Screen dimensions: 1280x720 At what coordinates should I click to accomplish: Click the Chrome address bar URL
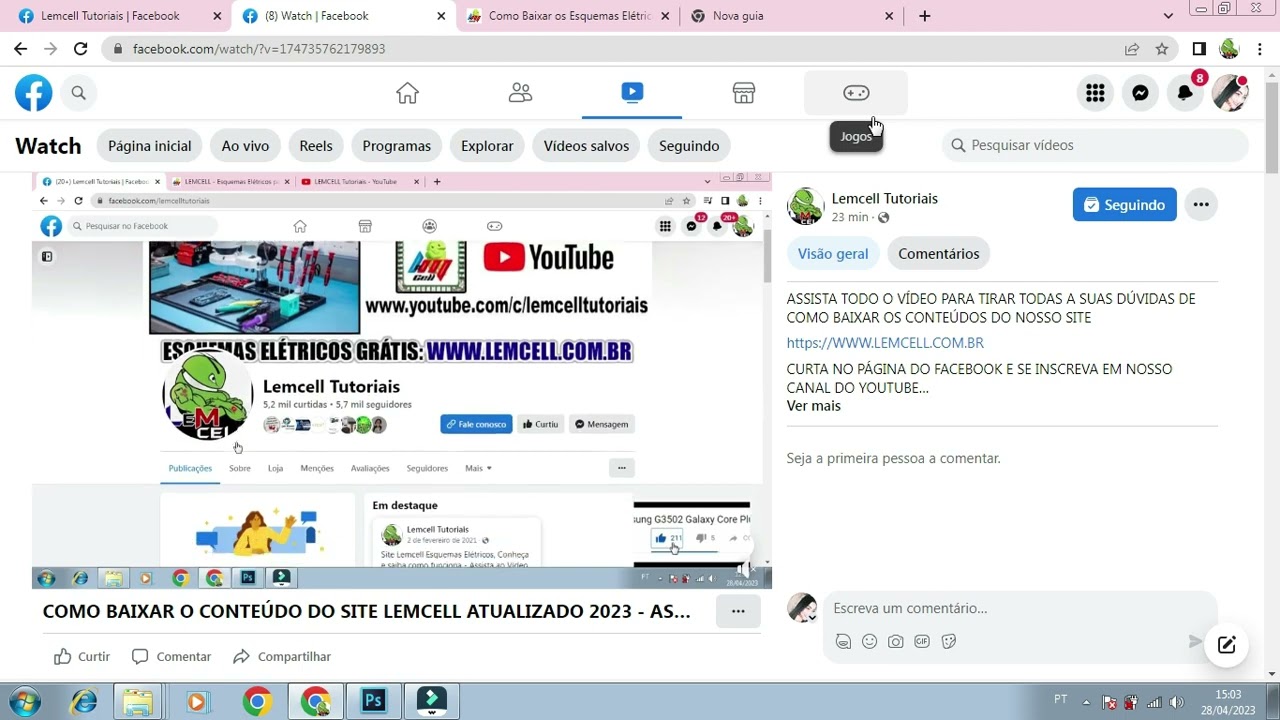click(x=259, y=48)
